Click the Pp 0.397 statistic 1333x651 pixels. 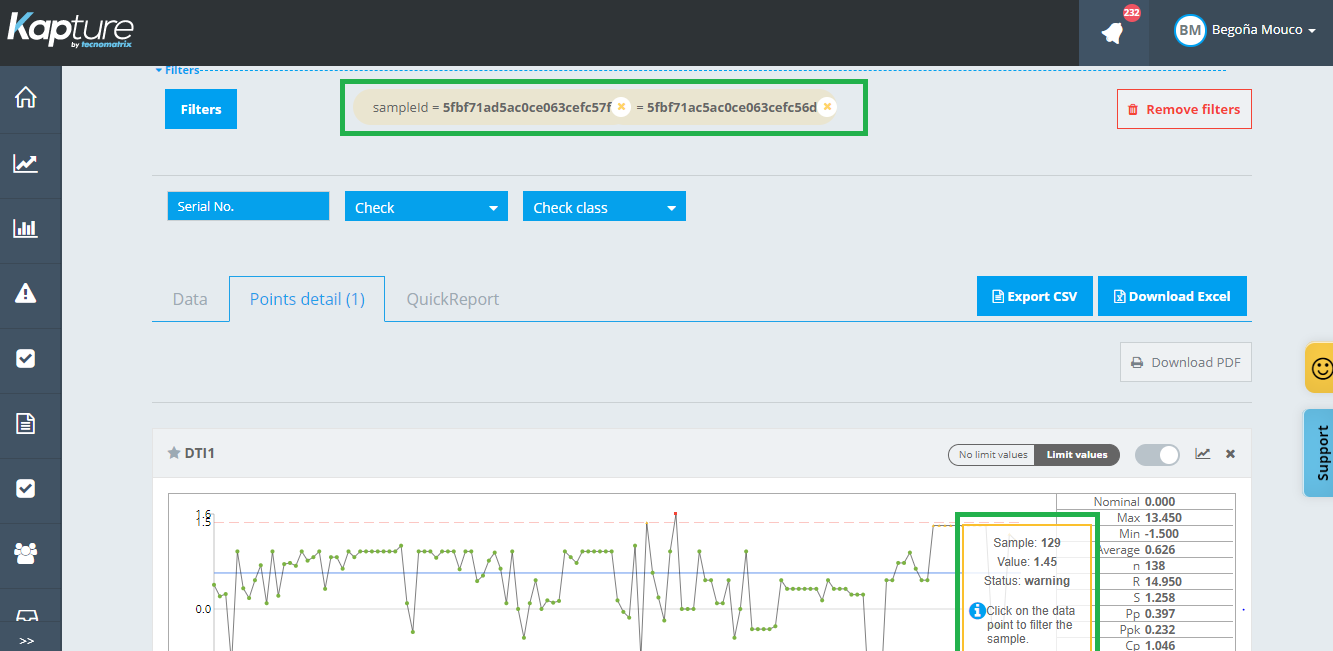click(1150, 614)
